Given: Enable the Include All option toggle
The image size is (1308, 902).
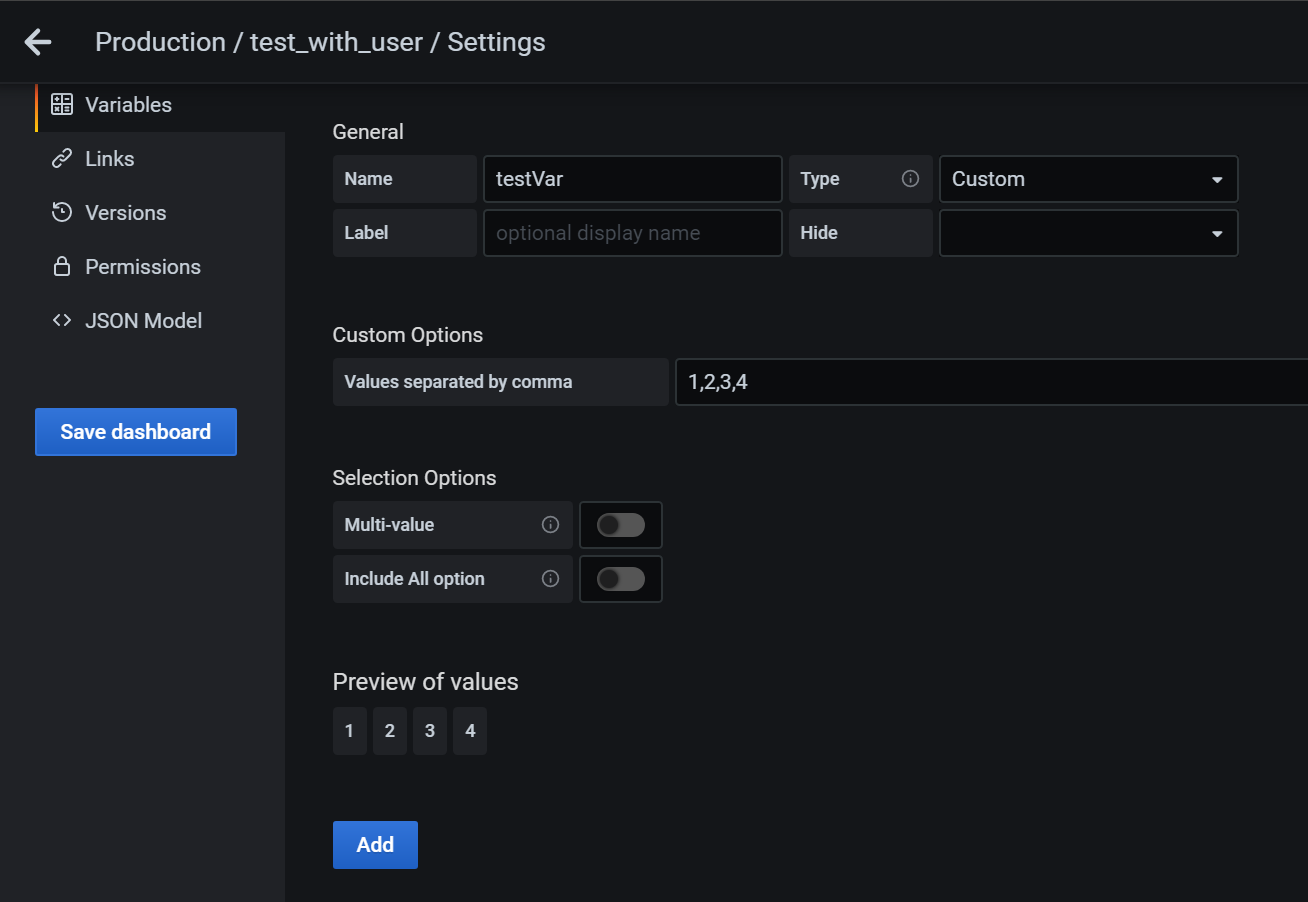Looking at the screenshot, I should point(620,578).
